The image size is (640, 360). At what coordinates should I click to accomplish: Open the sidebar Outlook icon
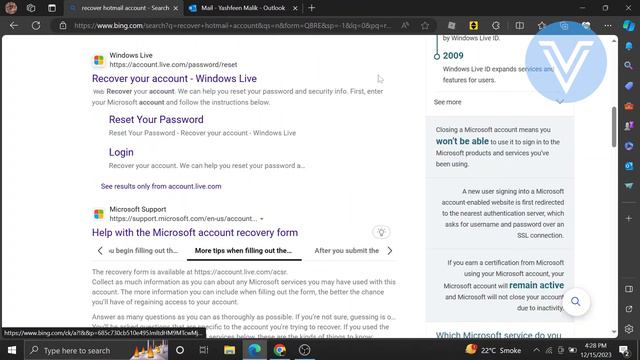(x=629, y=166)
